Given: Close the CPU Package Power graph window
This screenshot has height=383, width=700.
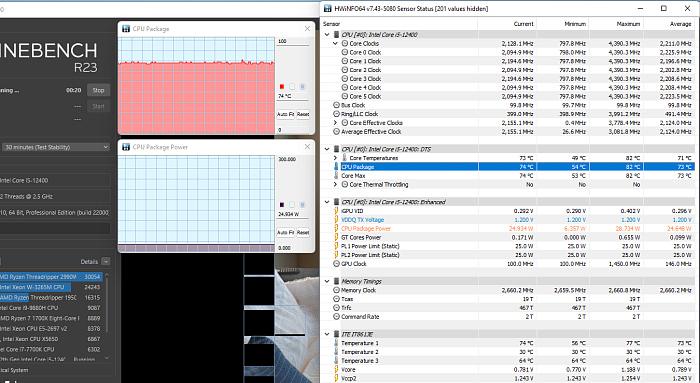Looking at the screenshot, I should coord(307,147).
